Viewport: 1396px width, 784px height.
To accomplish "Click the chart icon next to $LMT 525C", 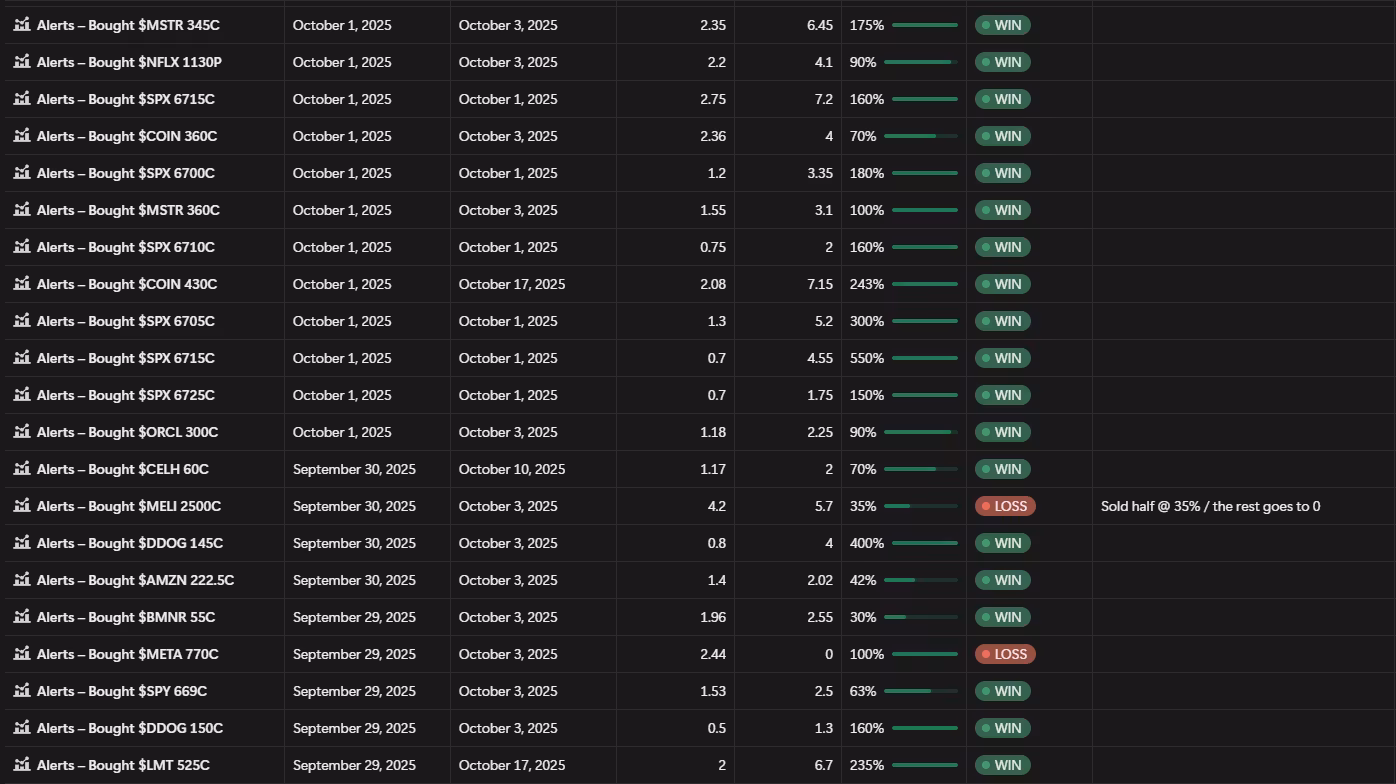I will coord(22,765).
